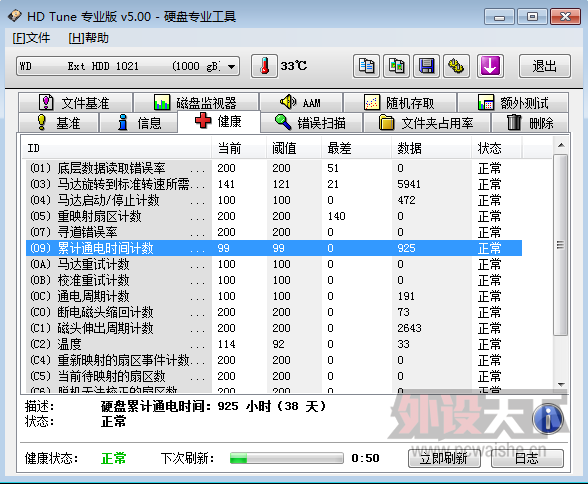The image size is (588, 484).
Task: Click the 日志 button
Action: click(527, 458)
